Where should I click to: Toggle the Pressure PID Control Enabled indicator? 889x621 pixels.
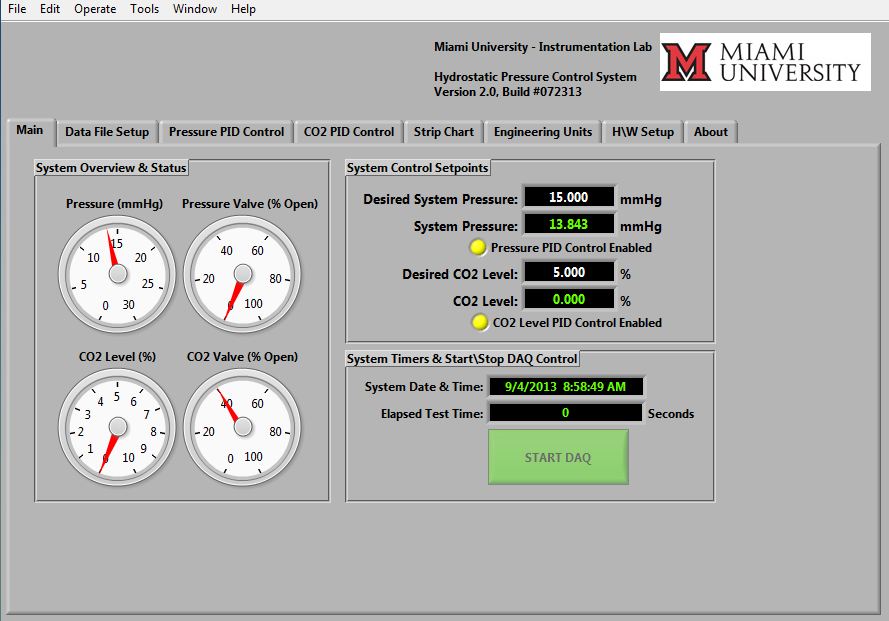(x=479, y=247)
